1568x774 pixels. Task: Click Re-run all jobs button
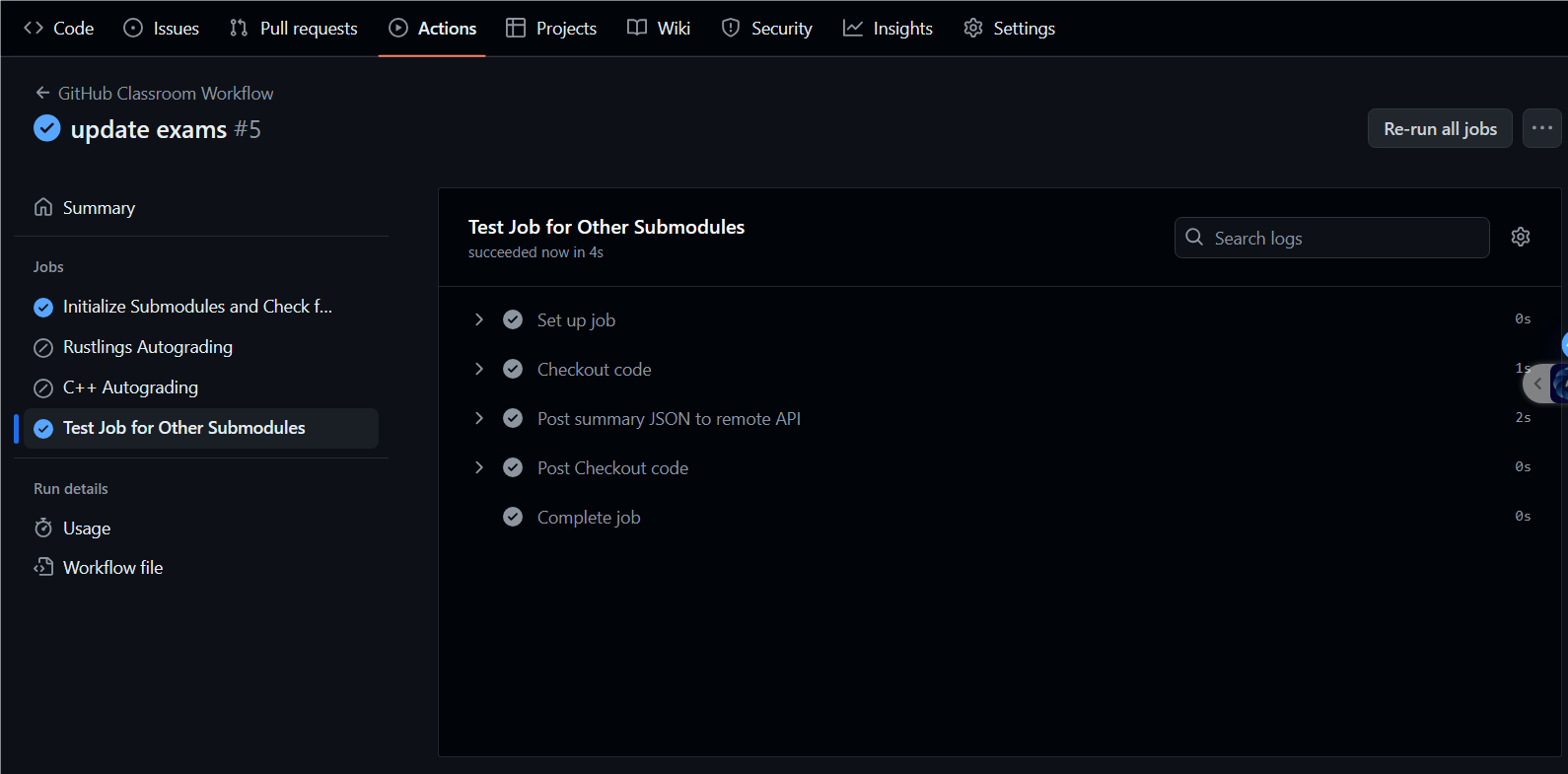[1440, 128]
